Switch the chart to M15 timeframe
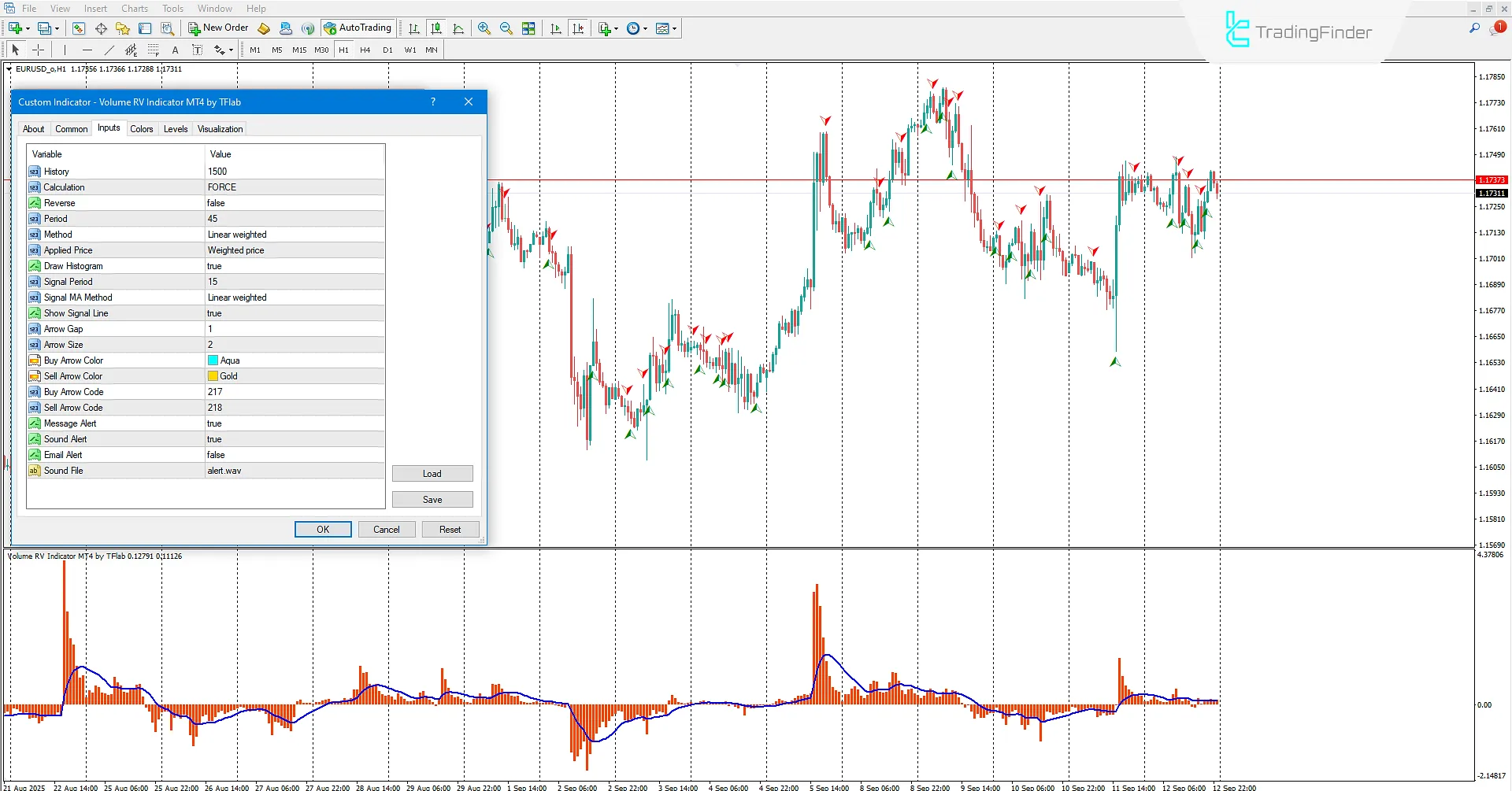 click(298, 50)
